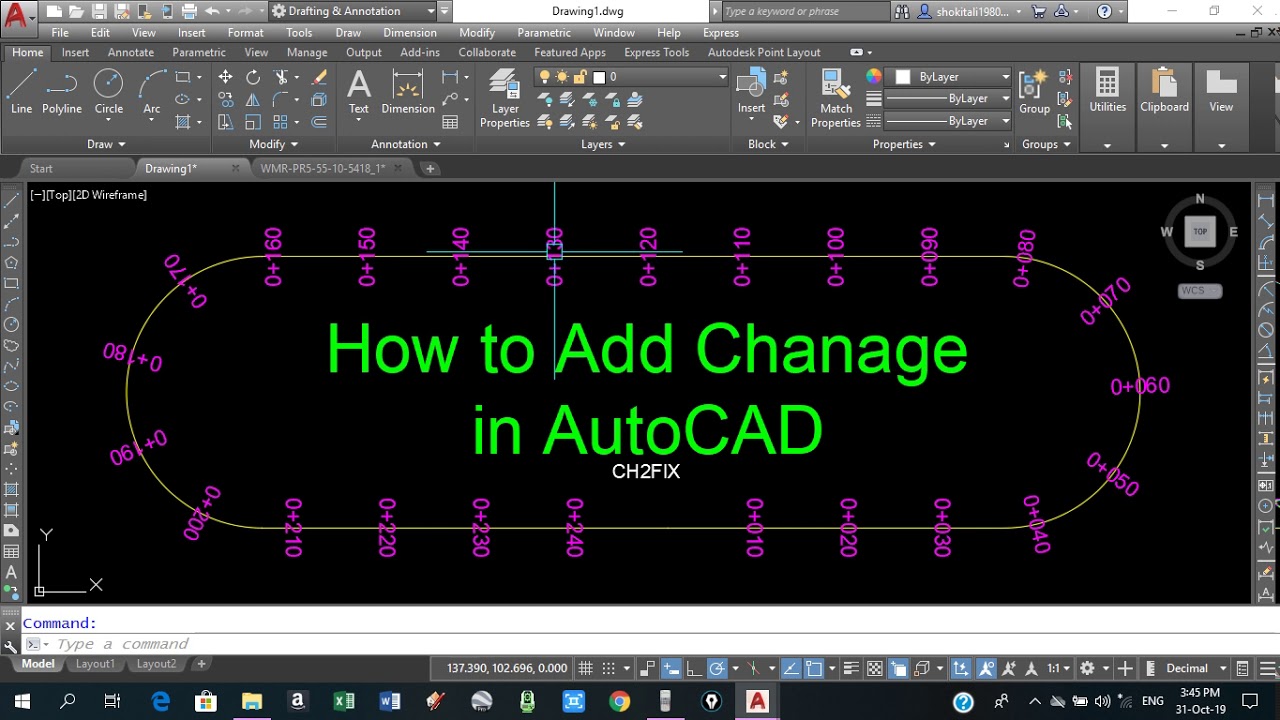Select the Mirror tool
1280x720 pixels.
(x=253, y=100)
